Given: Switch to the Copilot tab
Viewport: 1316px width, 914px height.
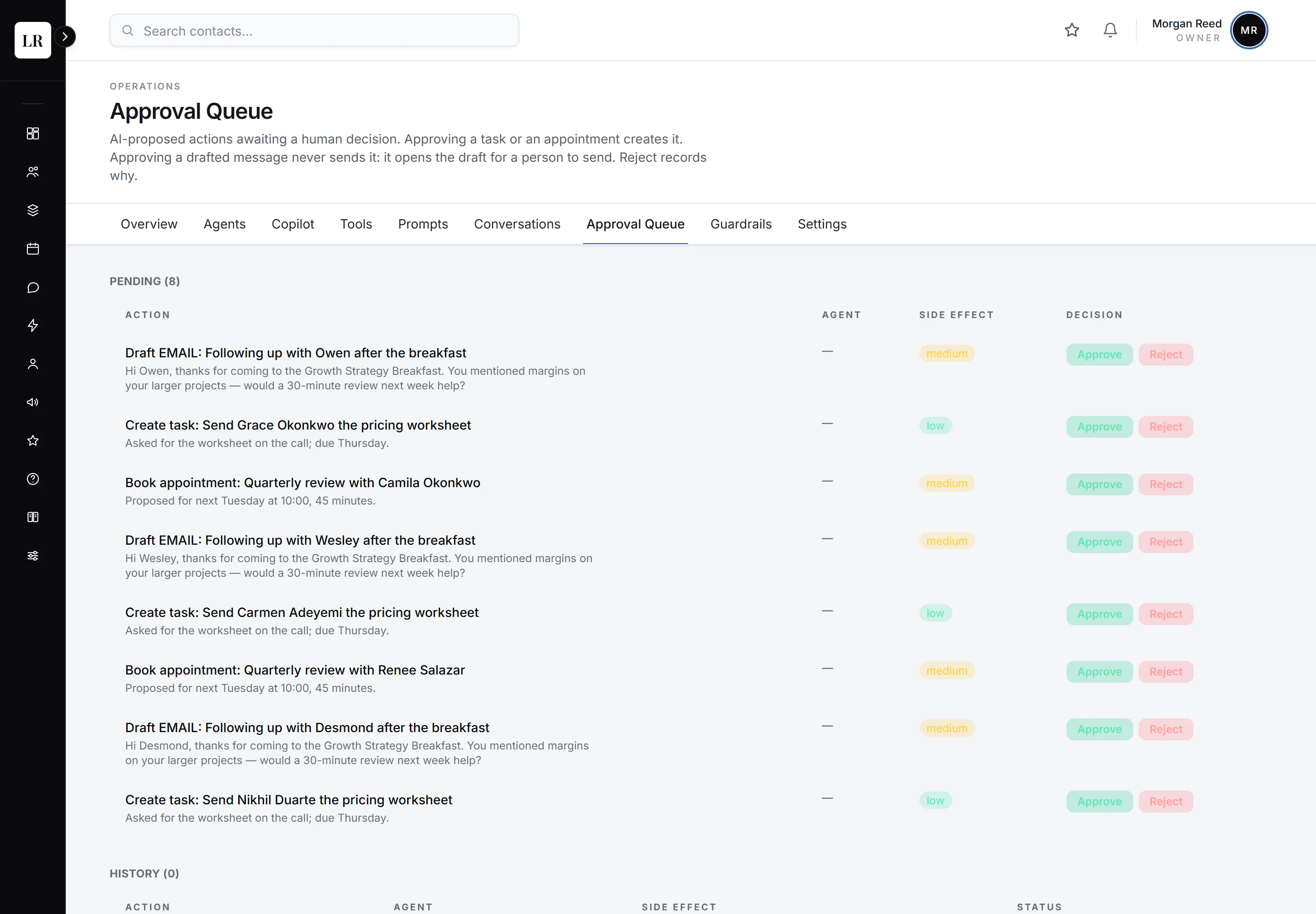Looking at the screenshot, I should tap(292, 224).
